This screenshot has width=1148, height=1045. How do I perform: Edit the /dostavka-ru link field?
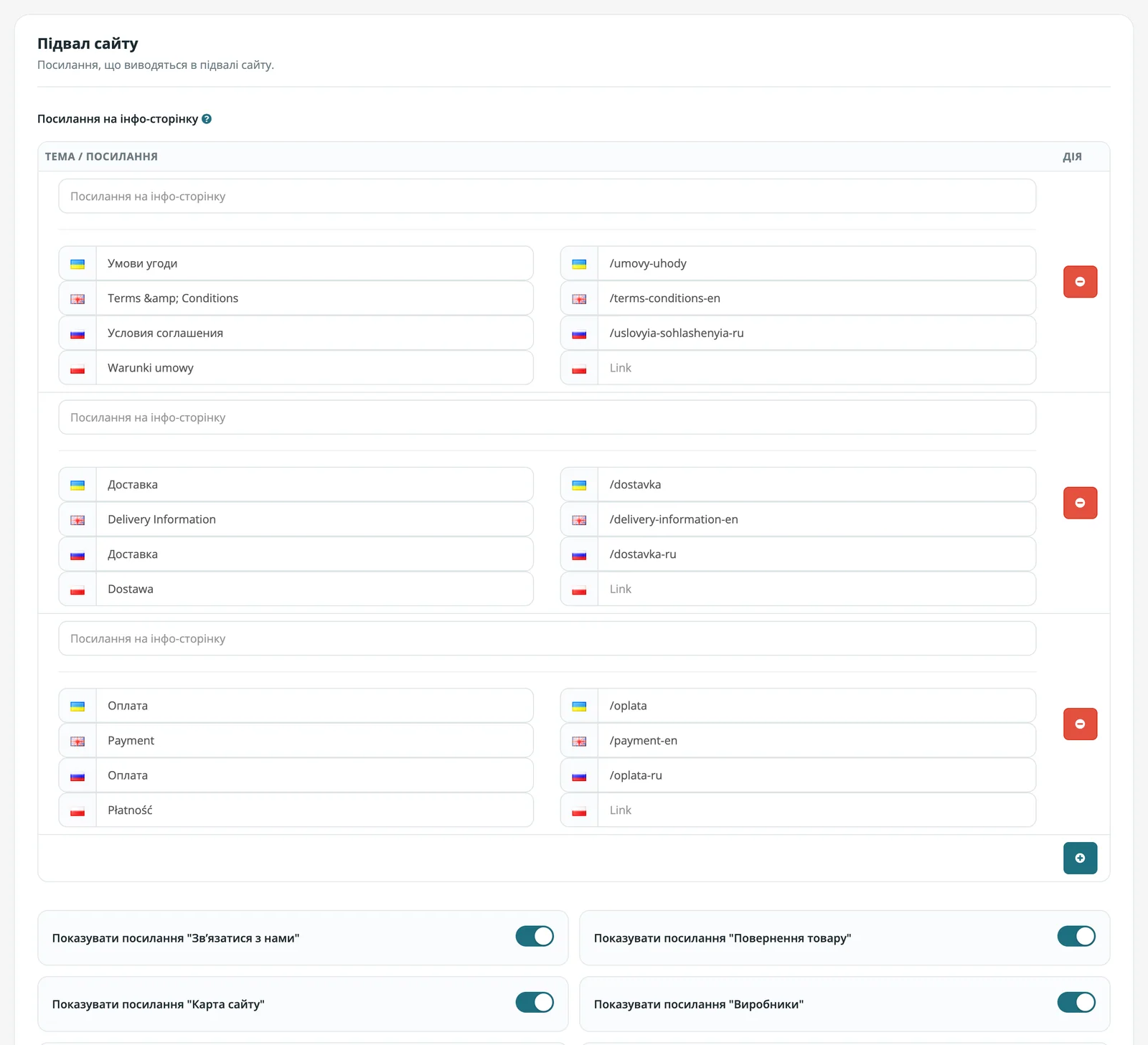point(817,554)
